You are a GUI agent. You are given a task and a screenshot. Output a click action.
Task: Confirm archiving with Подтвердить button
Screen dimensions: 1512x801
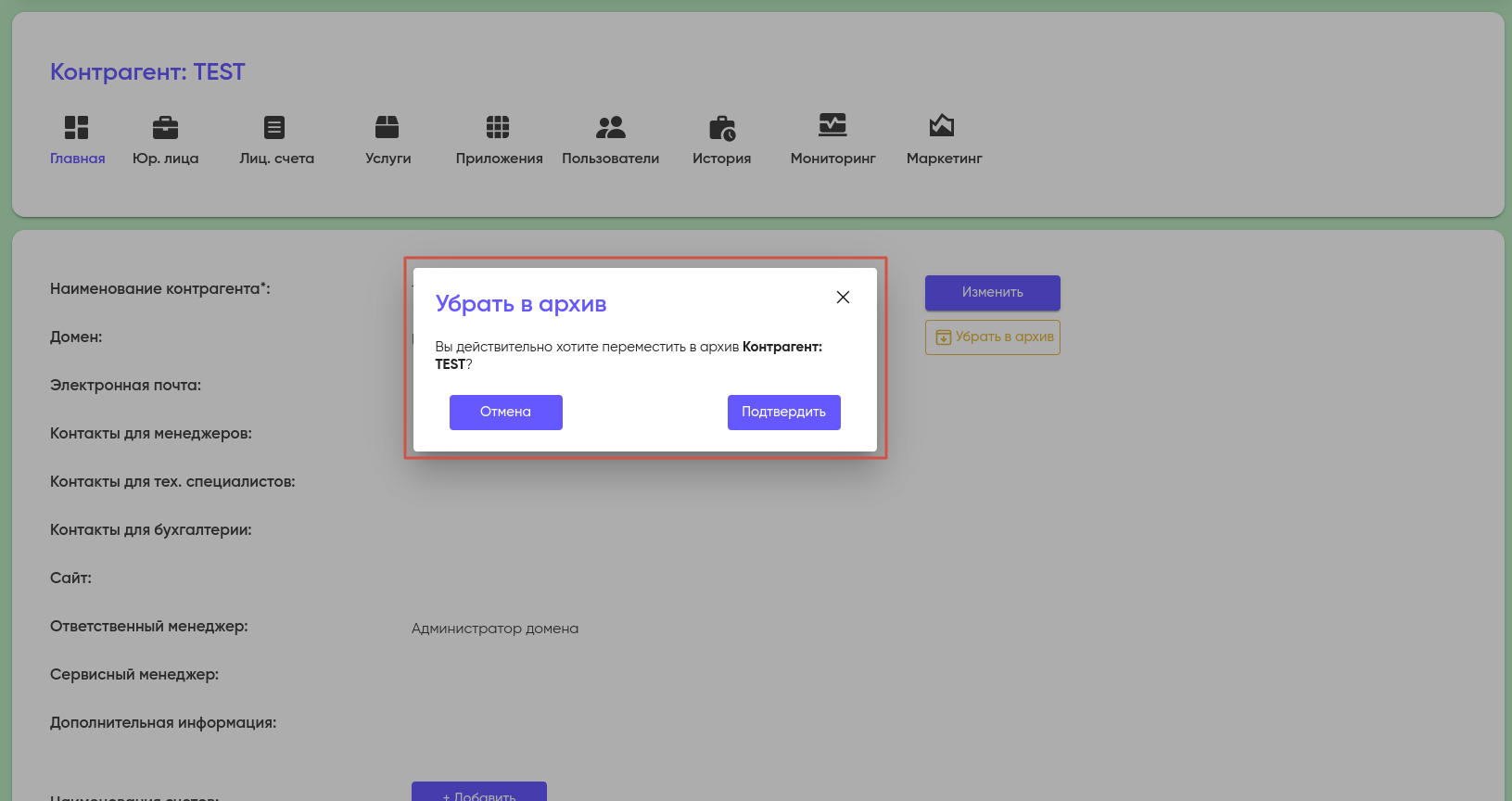click(x=783, y=413)
